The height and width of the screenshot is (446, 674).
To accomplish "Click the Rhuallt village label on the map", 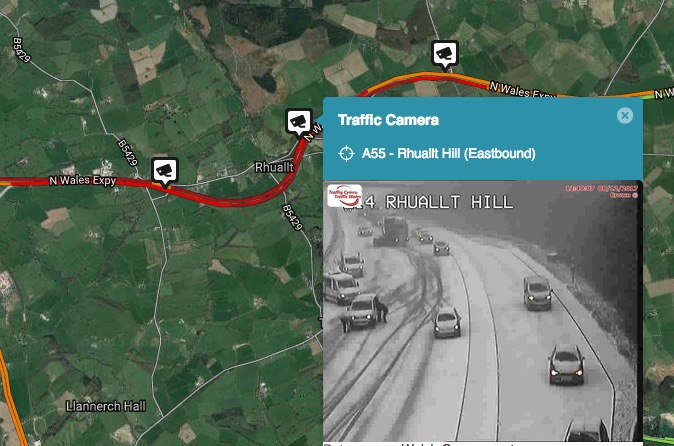I will (x=274, y=167).
